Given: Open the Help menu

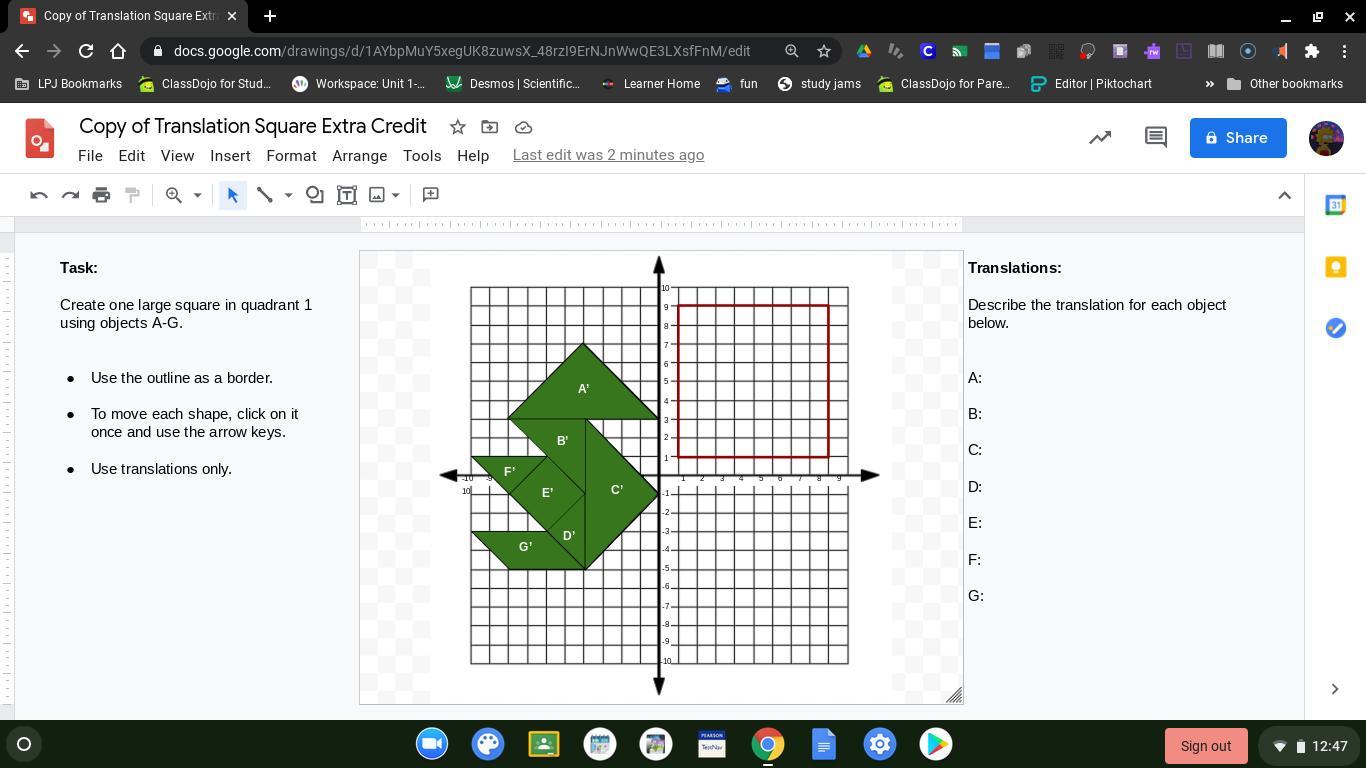Looking at the screenshot, I should click(473, 156).
